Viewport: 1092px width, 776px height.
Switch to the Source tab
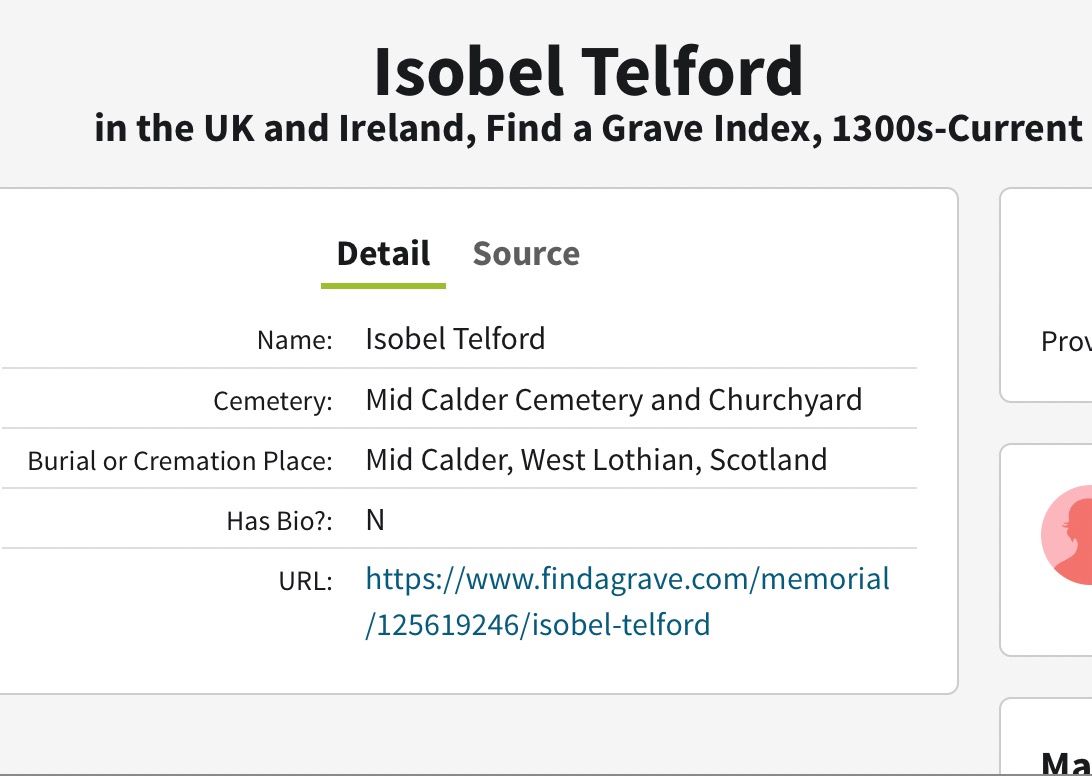(526, 254)
